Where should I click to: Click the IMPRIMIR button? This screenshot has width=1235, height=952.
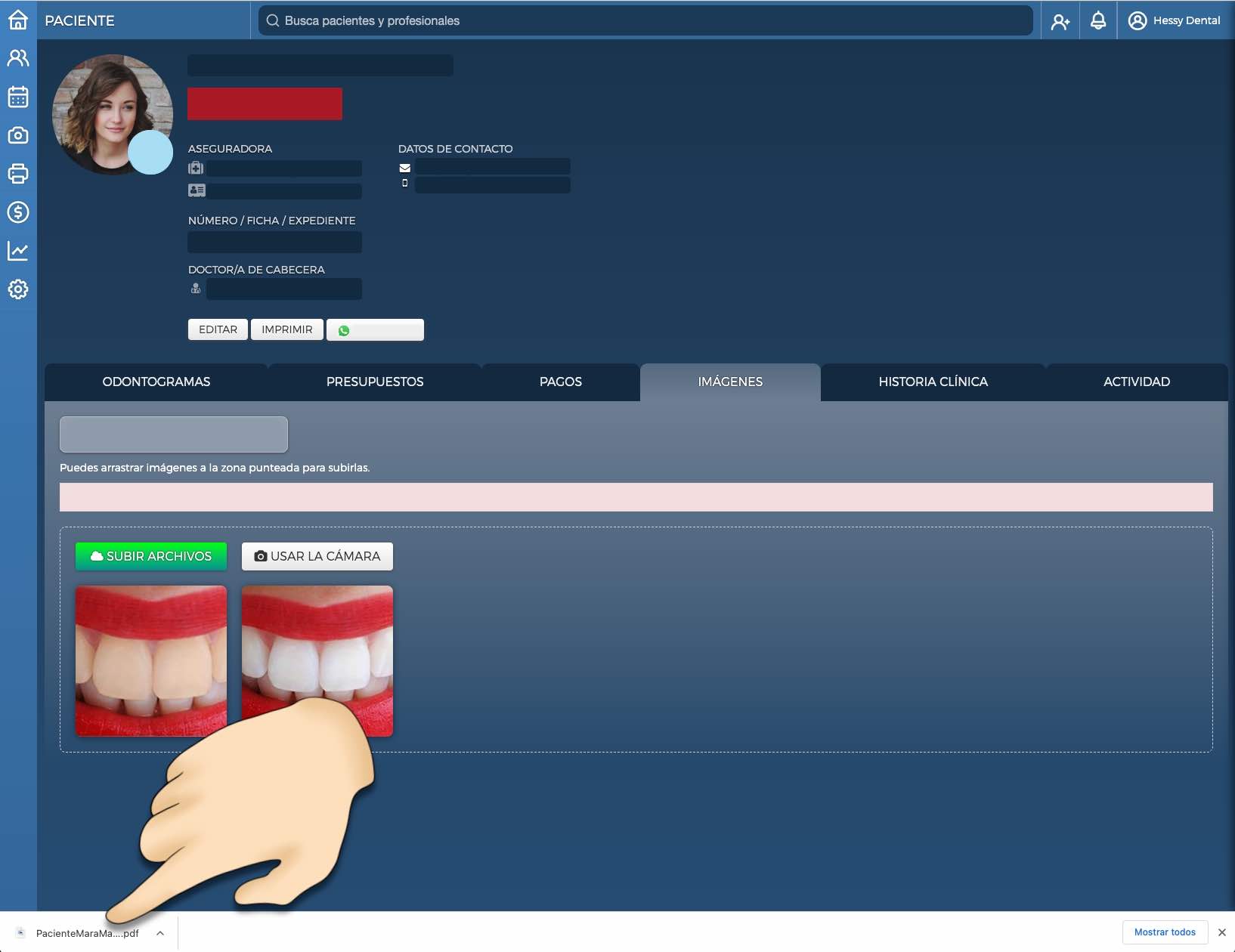pos(287,329)
